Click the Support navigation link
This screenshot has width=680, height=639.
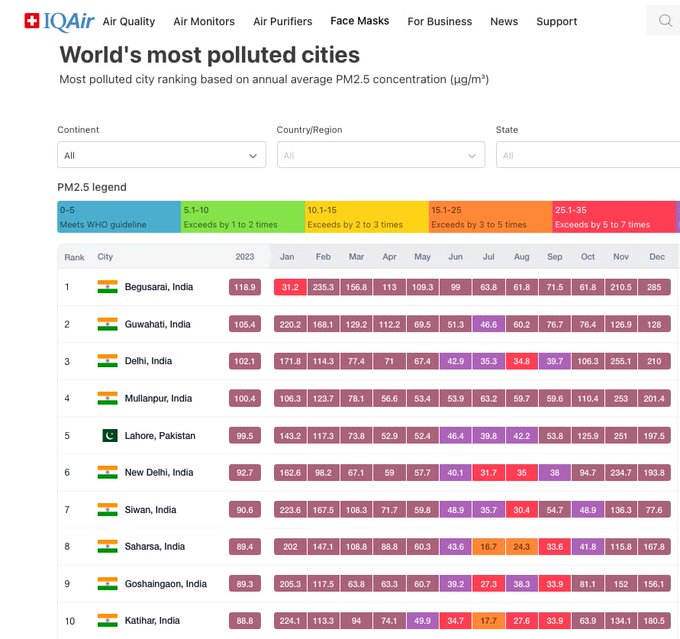(x=556, y=21)
